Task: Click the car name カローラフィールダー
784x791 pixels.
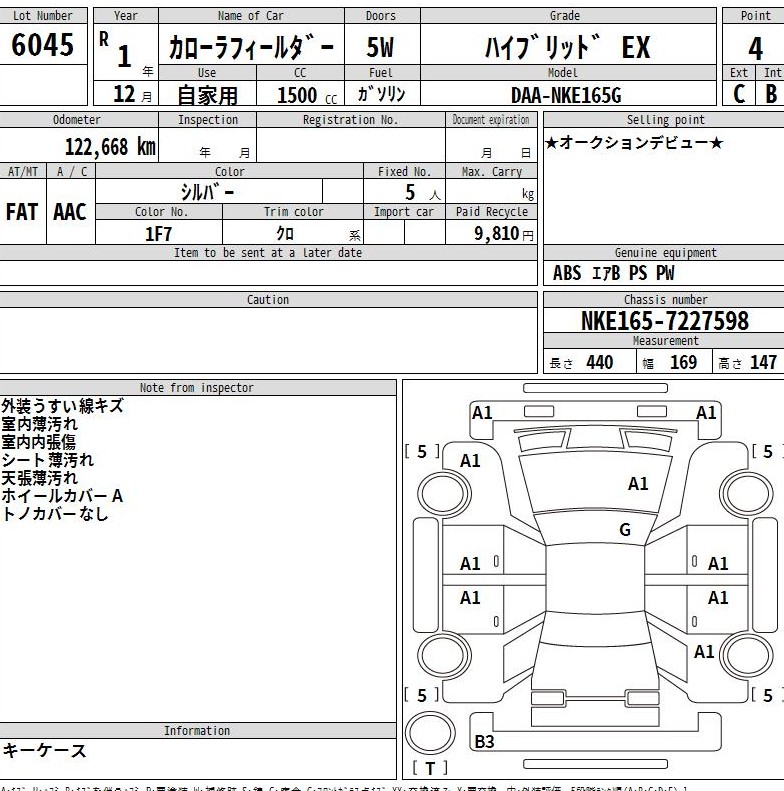Action: pos(251,47)
